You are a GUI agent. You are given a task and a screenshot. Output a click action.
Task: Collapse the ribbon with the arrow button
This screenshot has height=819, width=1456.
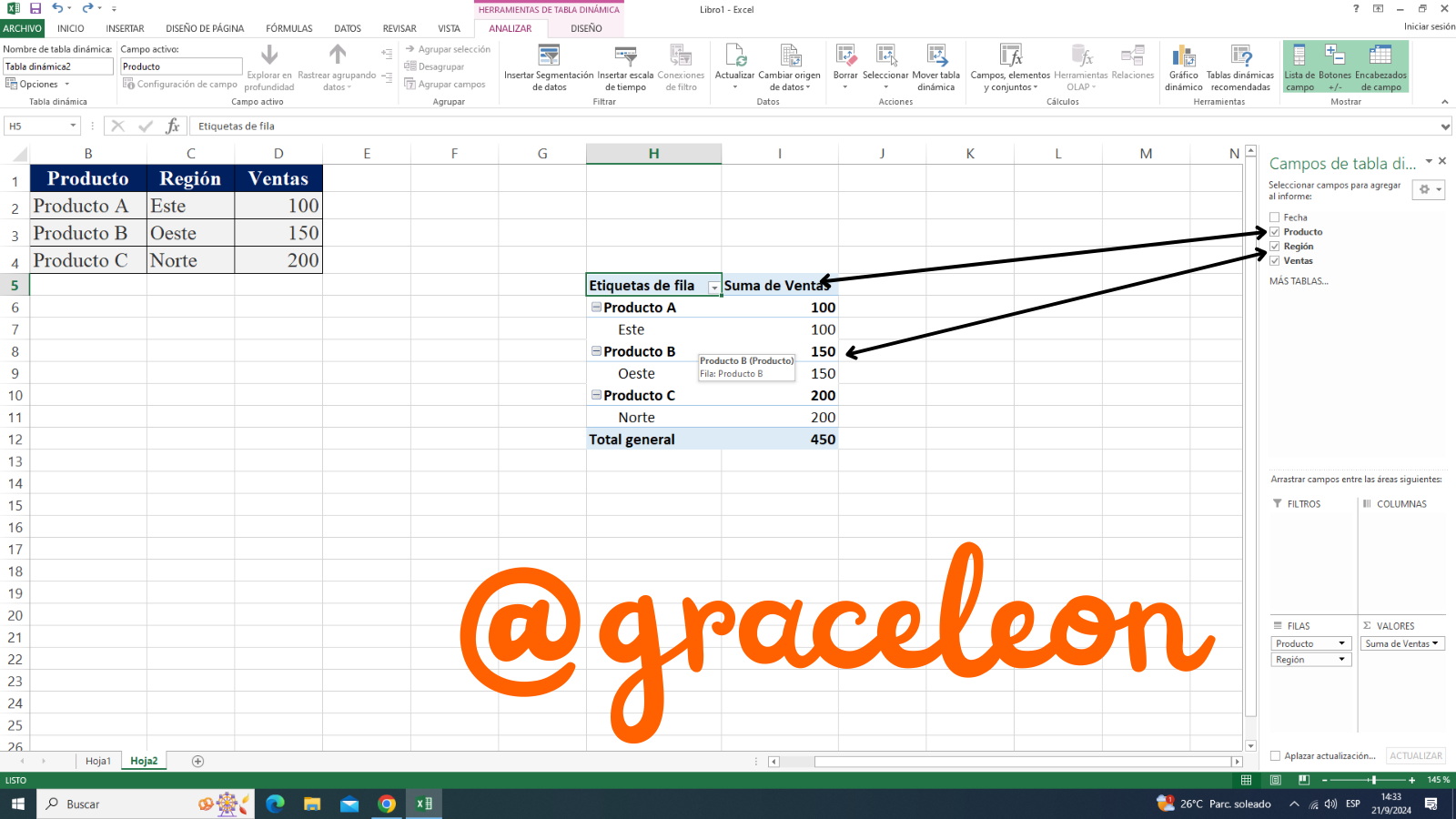[1445, 102]
